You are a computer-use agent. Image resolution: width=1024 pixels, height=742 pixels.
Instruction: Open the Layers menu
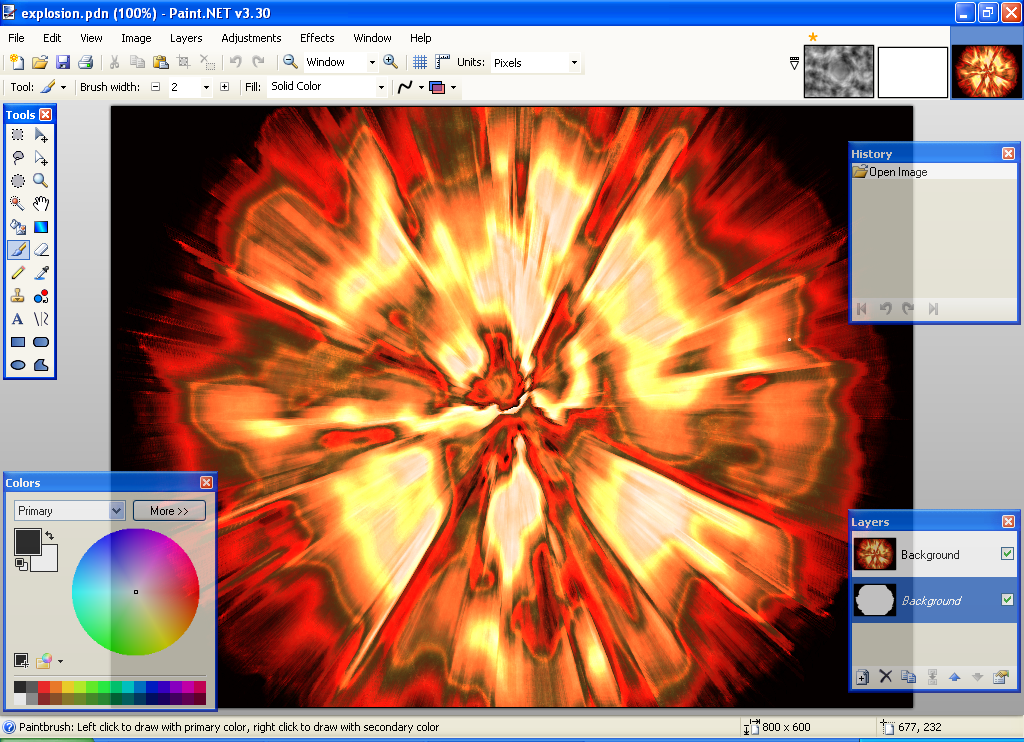pos(186,38)
